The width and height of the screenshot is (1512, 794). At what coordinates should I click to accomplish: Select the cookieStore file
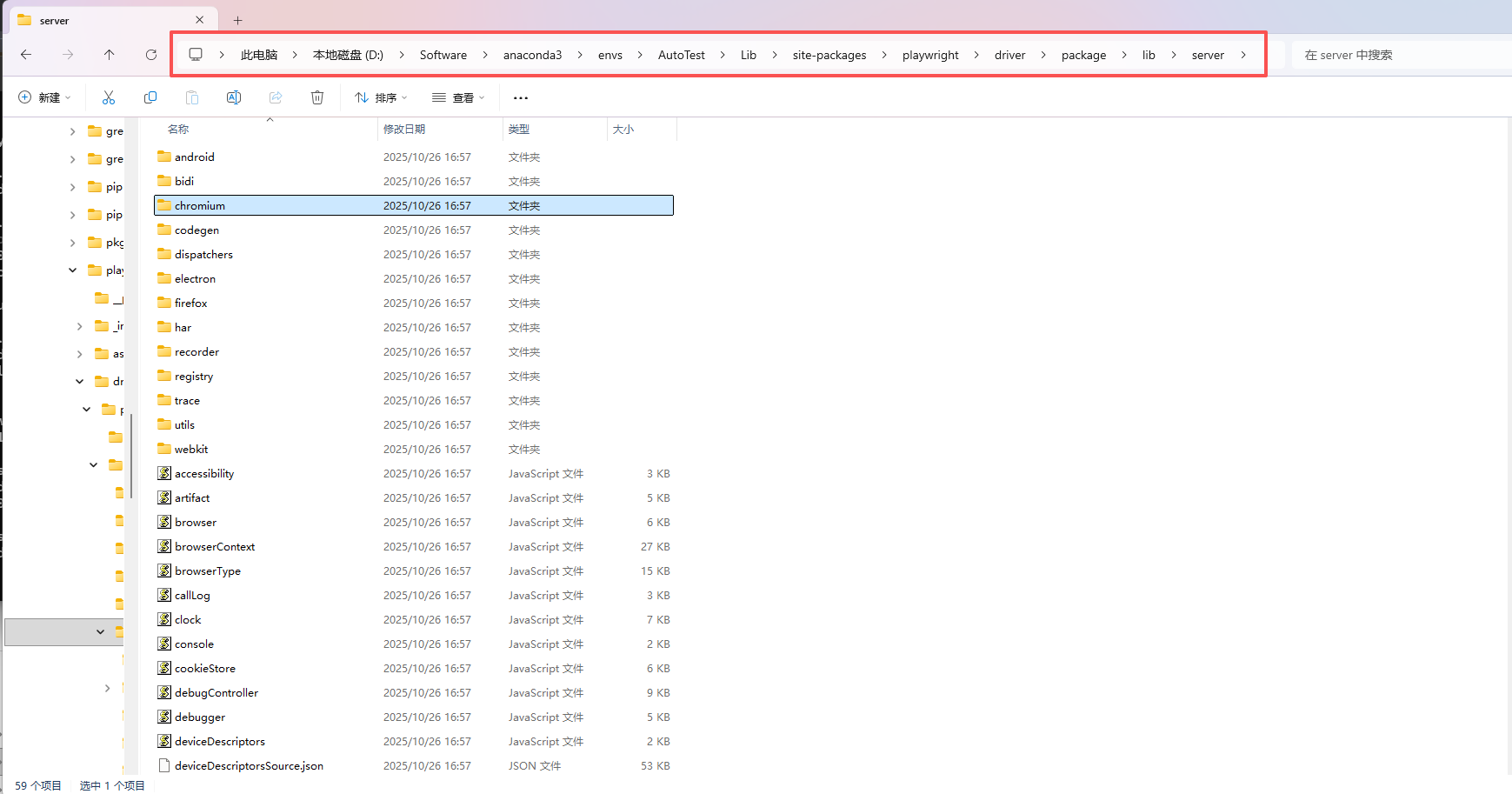[x=205, y=669]
